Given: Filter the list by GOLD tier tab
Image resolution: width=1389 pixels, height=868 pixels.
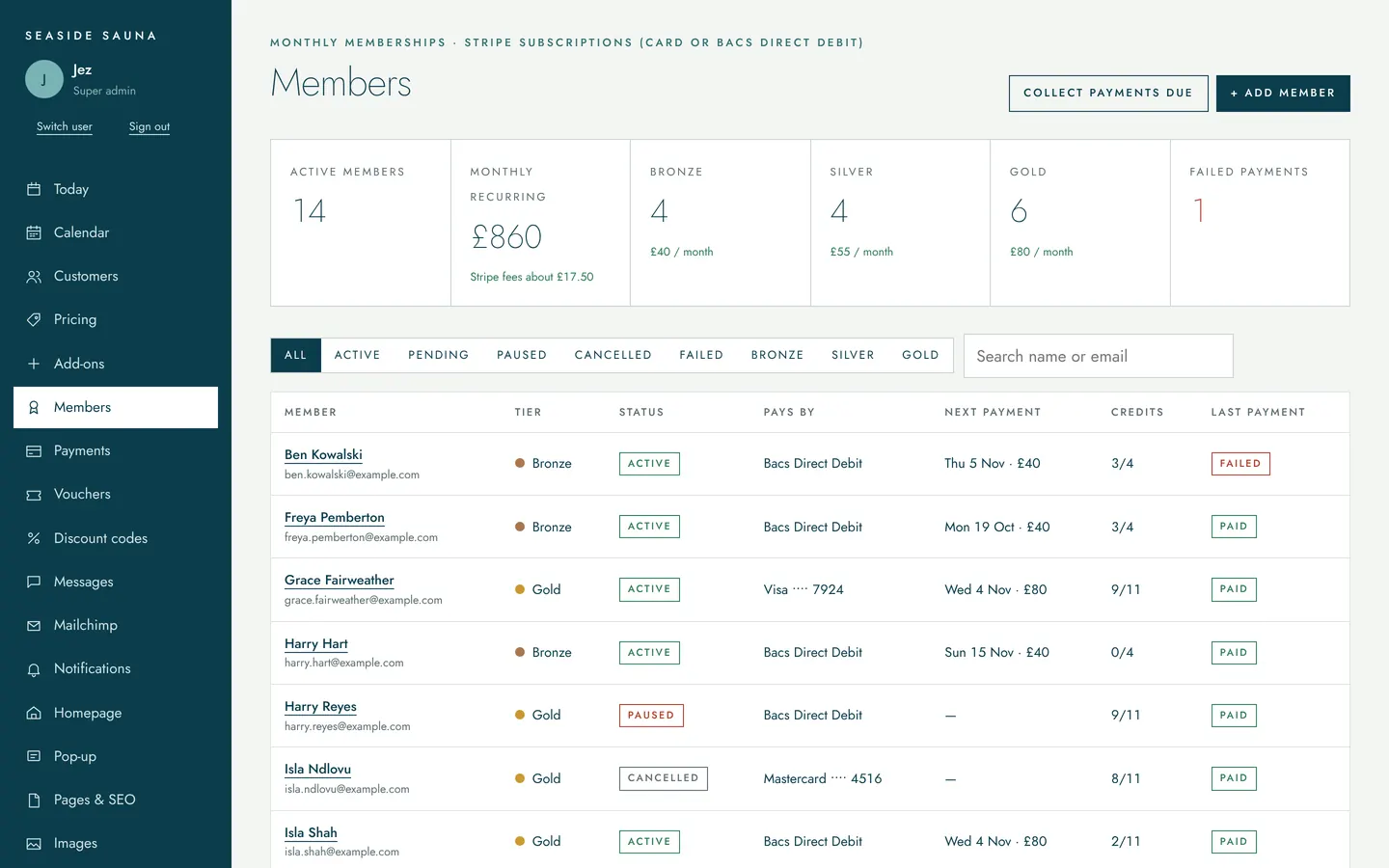Looking at the screenshot, I should 920,355.
